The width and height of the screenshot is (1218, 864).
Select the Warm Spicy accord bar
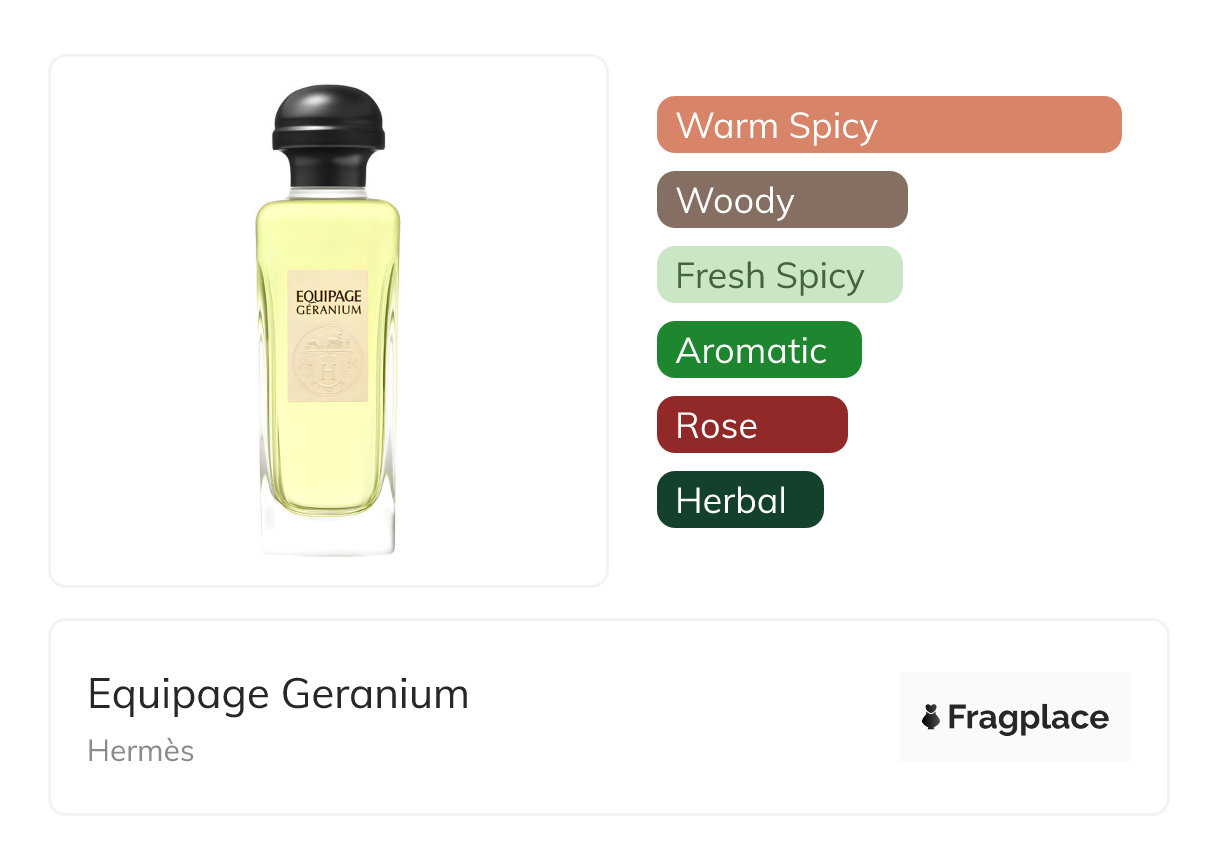click(888, 125)
